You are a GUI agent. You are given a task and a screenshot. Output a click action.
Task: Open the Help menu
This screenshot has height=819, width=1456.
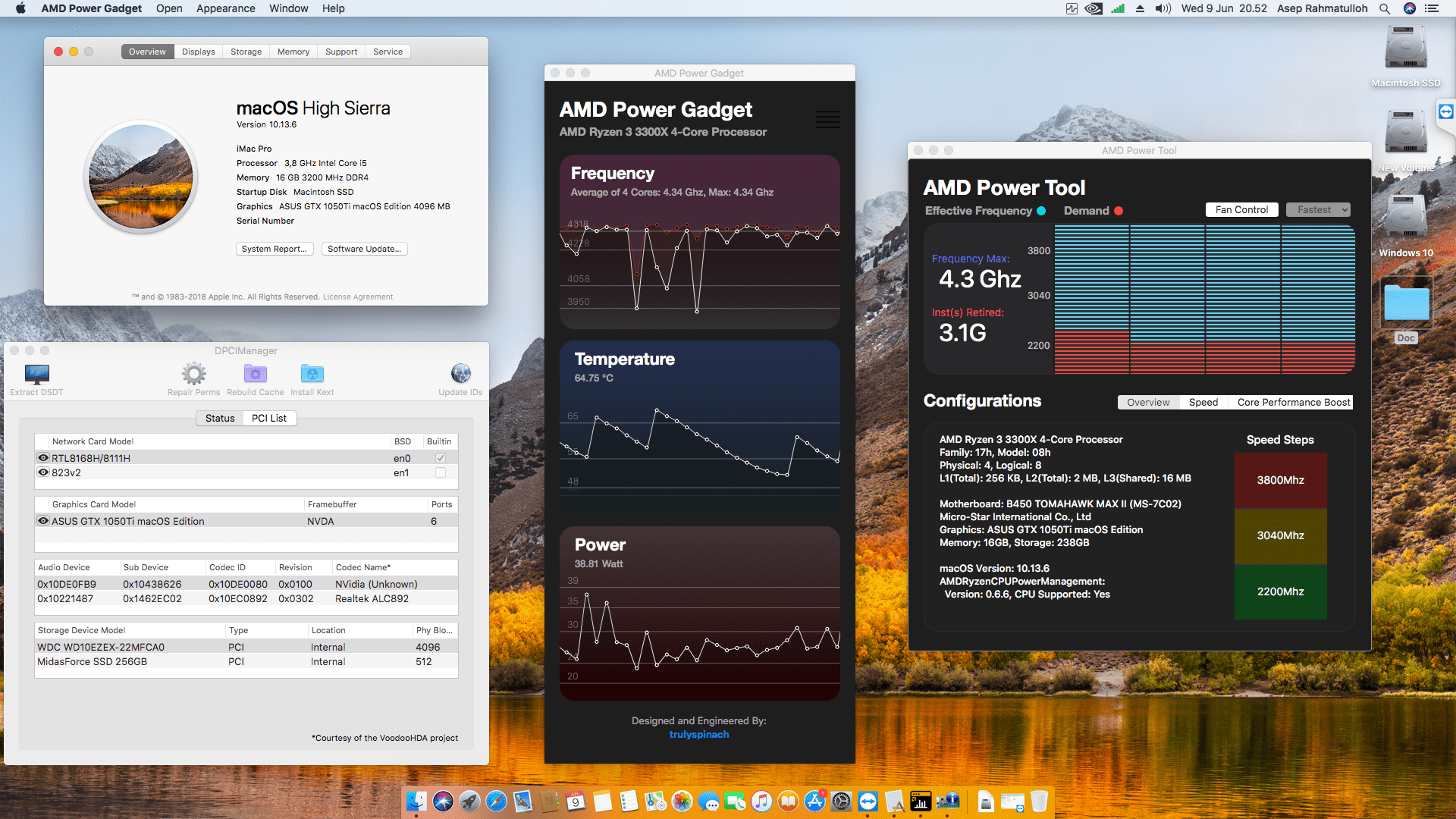(x=333, y=8)
